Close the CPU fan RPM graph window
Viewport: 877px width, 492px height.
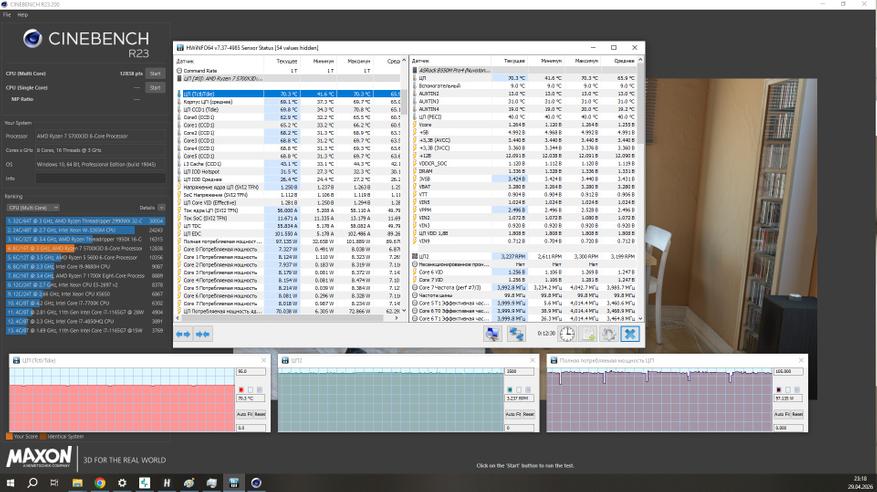532,361
